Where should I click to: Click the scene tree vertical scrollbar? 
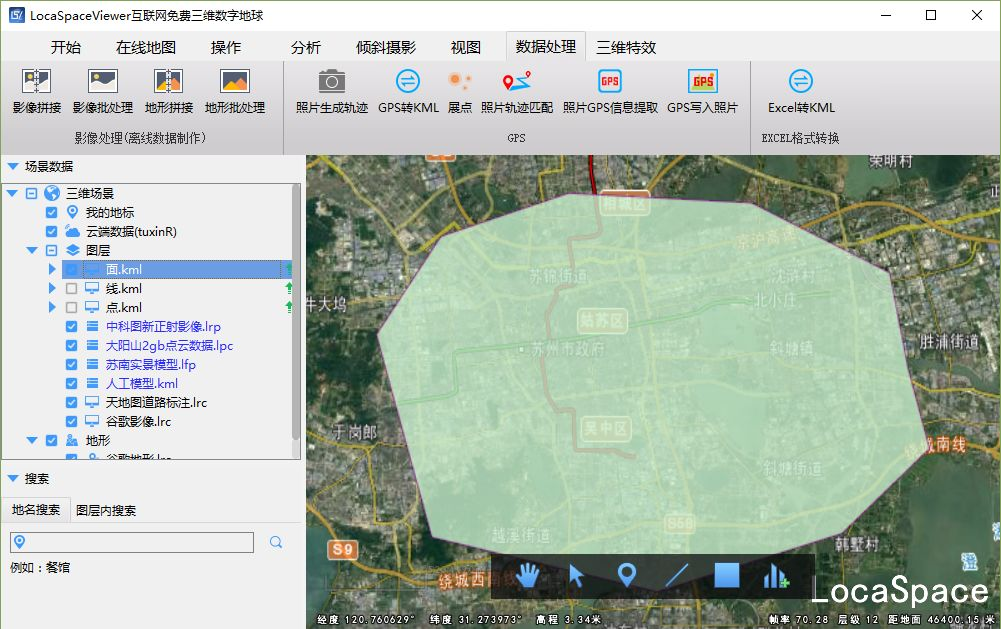click(296, 312)
